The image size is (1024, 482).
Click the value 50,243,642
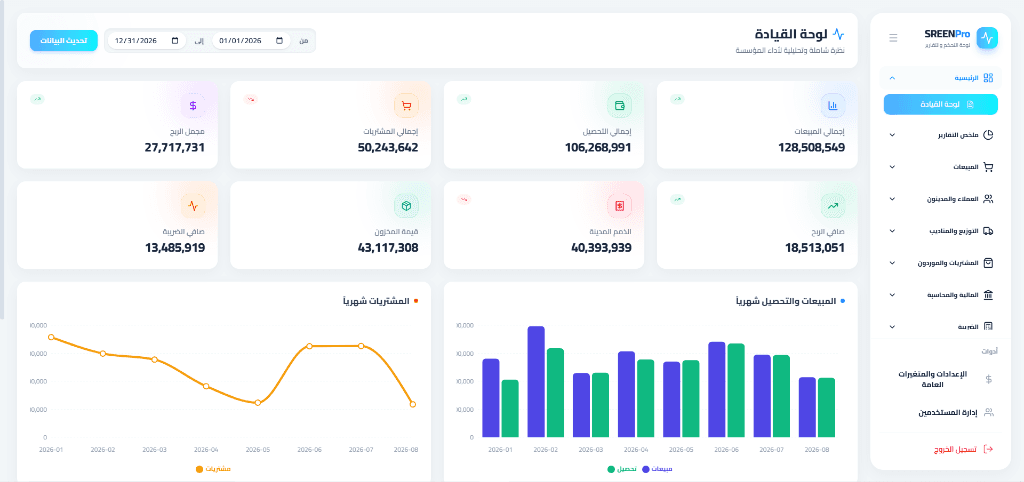pos(388,148)
